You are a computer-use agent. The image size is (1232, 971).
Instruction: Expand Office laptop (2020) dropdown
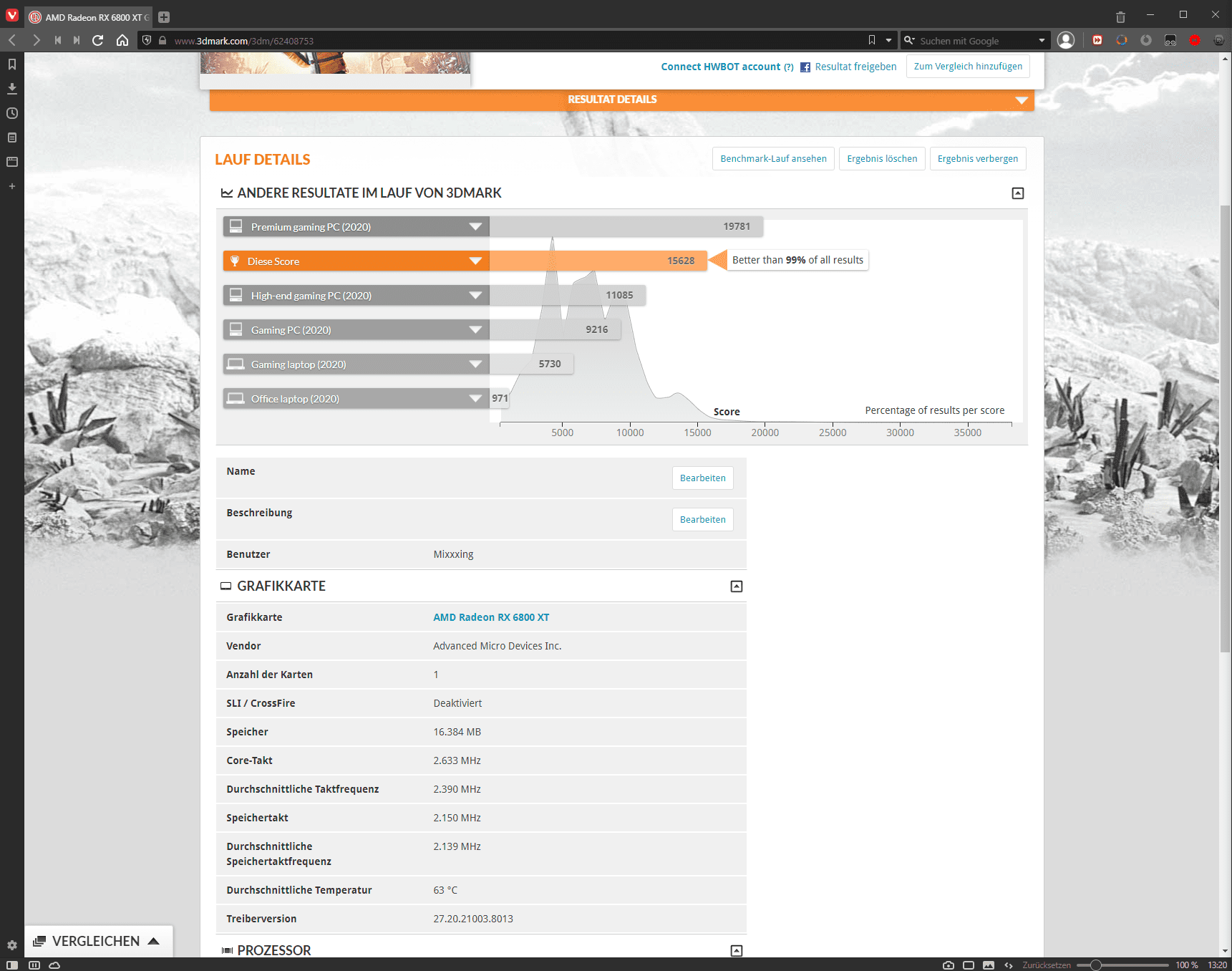(475, 399)
